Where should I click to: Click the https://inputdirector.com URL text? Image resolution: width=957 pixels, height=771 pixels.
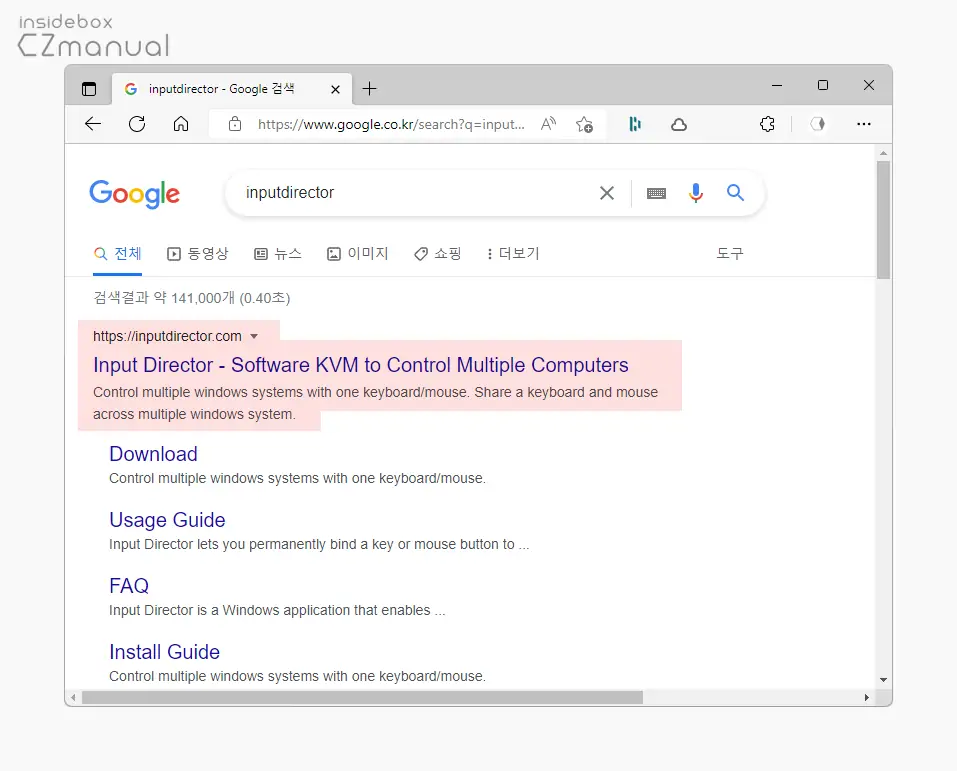coord(167,336)
